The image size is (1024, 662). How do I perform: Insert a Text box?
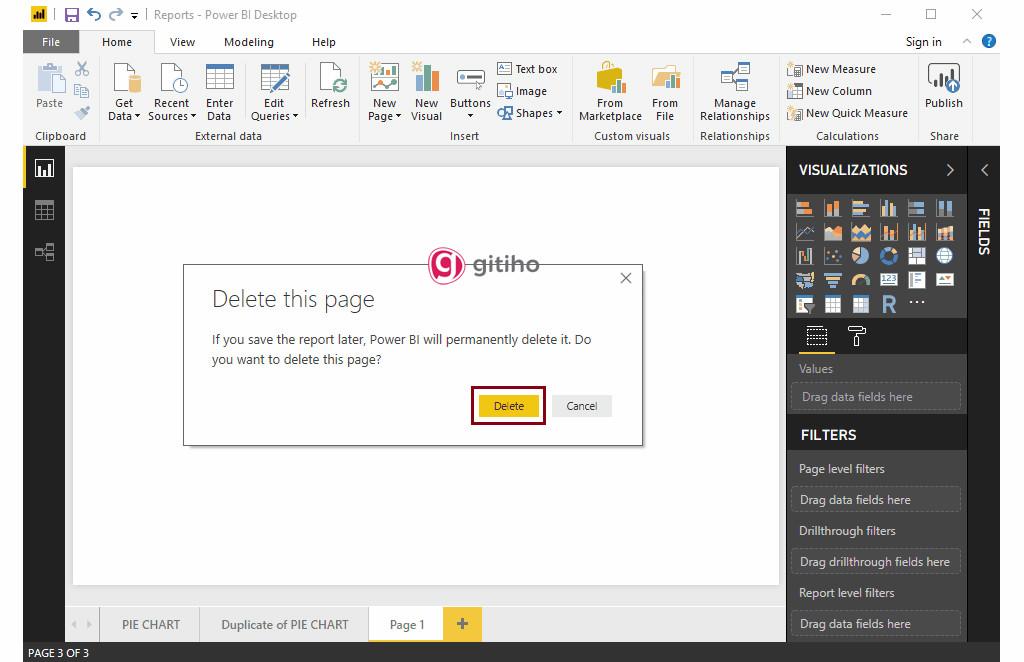click(x=527, y=69)
